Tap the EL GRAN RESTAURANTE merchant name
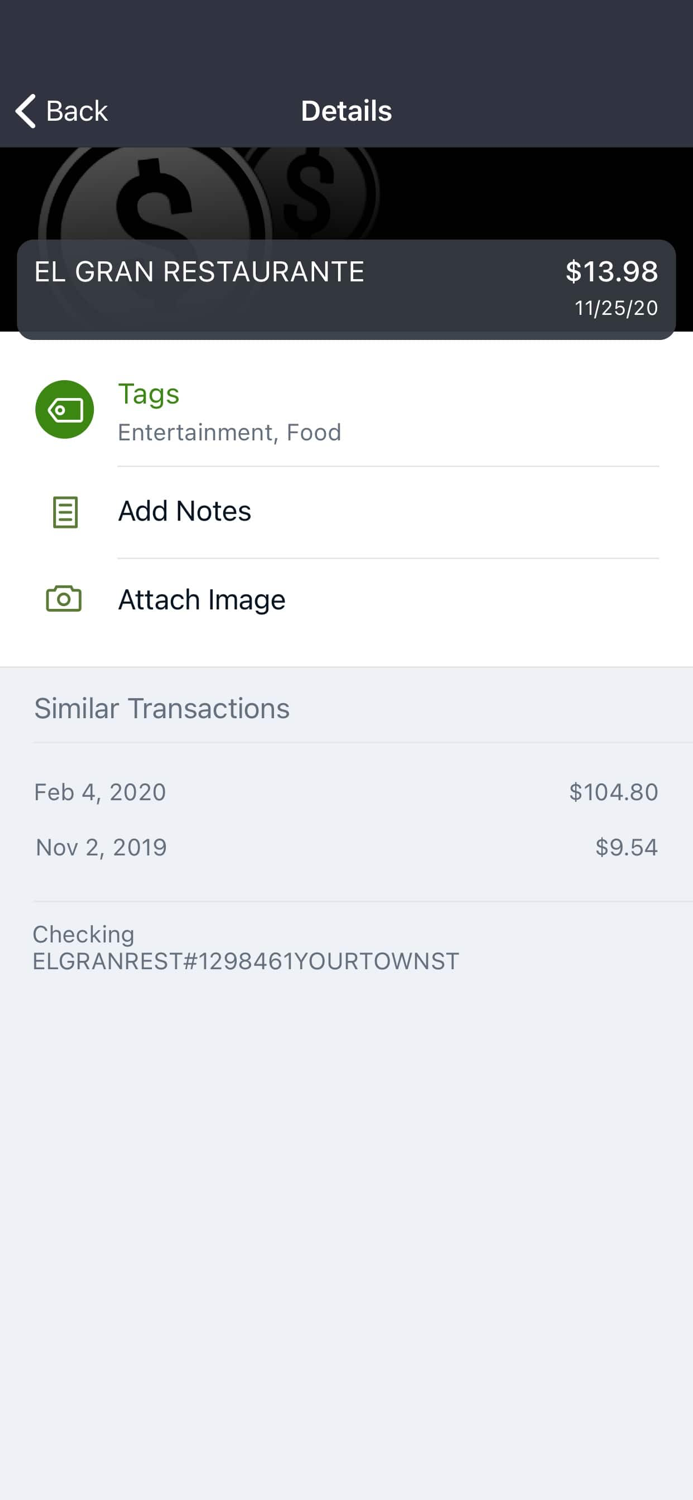 199,272
